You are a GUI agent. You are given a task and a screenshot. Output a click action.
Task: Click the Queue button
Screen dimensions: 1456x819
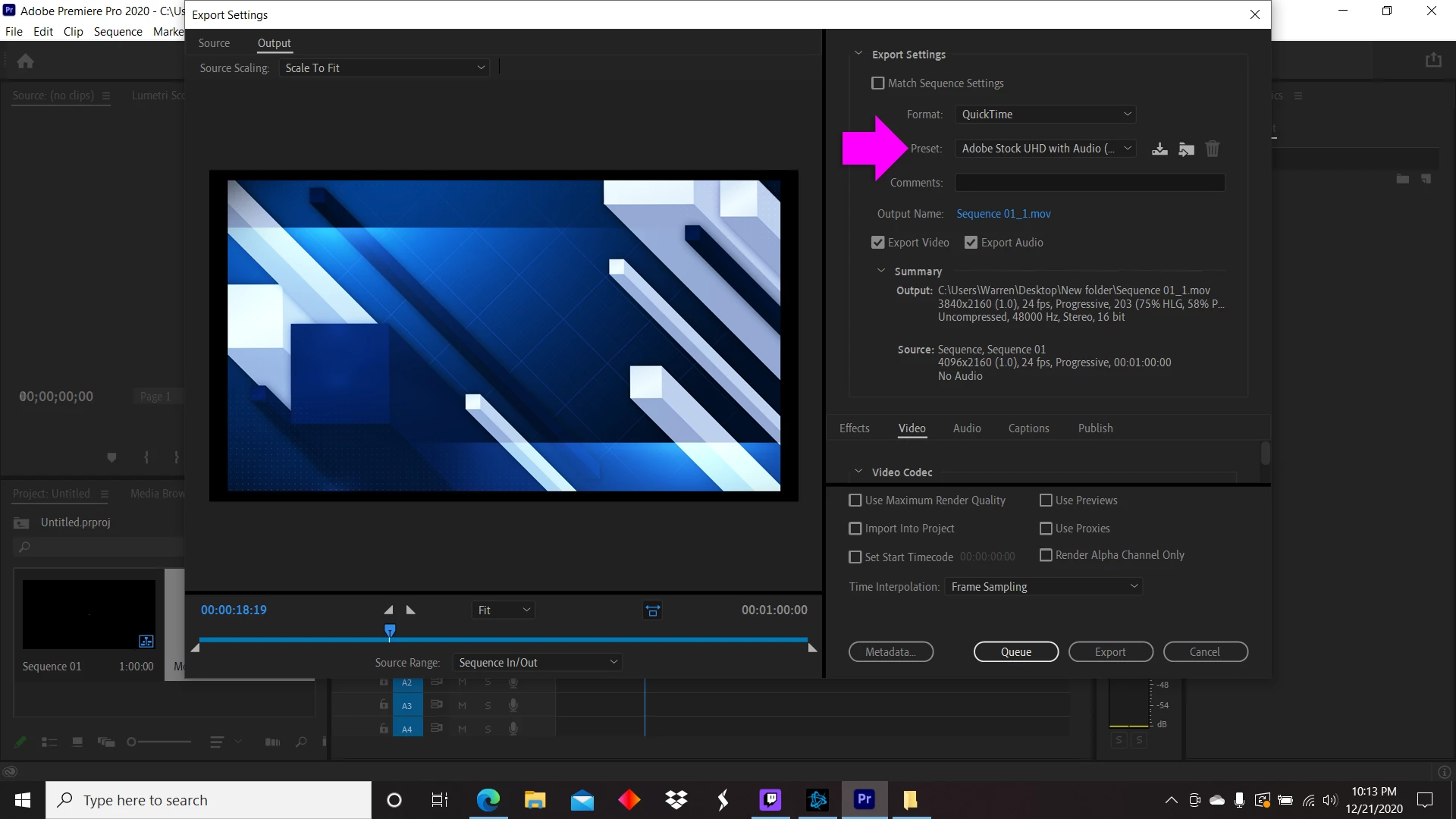1015,652
